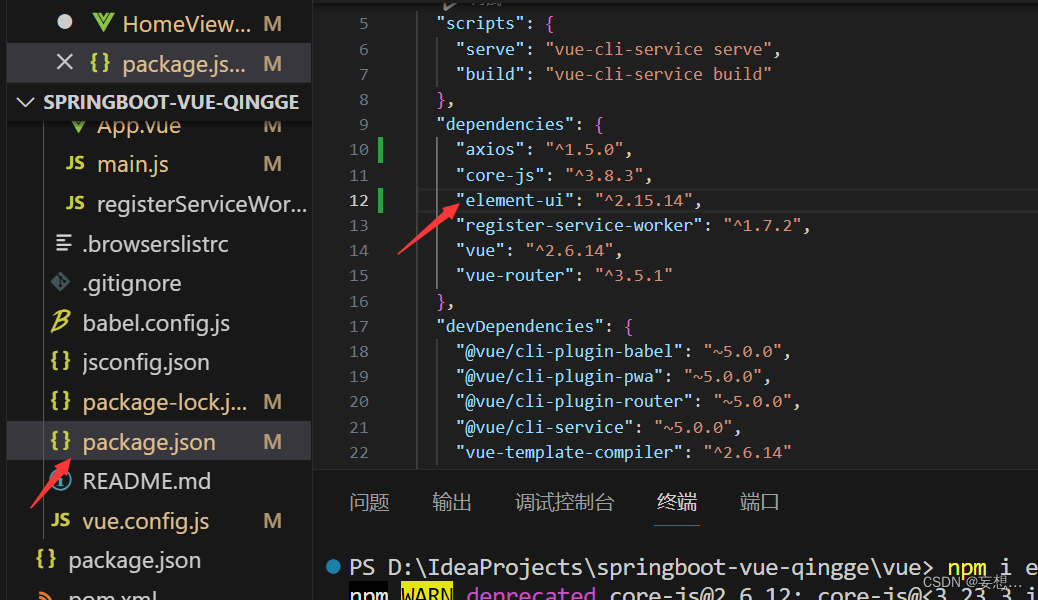
Task: Click the info icon beside README.md
Action: pyautogui.click(x=60, y=480)
